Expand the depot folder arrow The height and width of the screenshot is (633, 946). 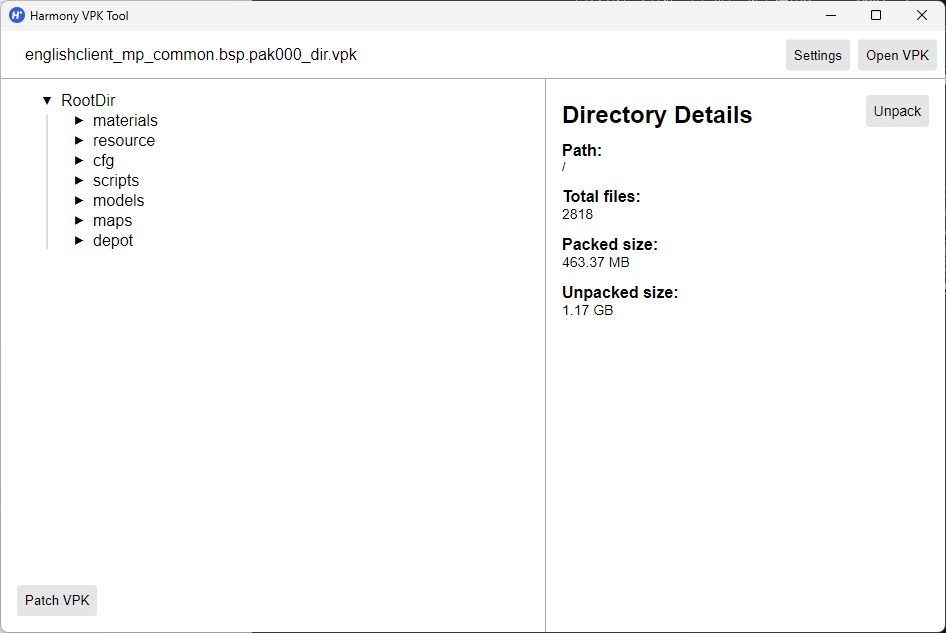point(79,241)
